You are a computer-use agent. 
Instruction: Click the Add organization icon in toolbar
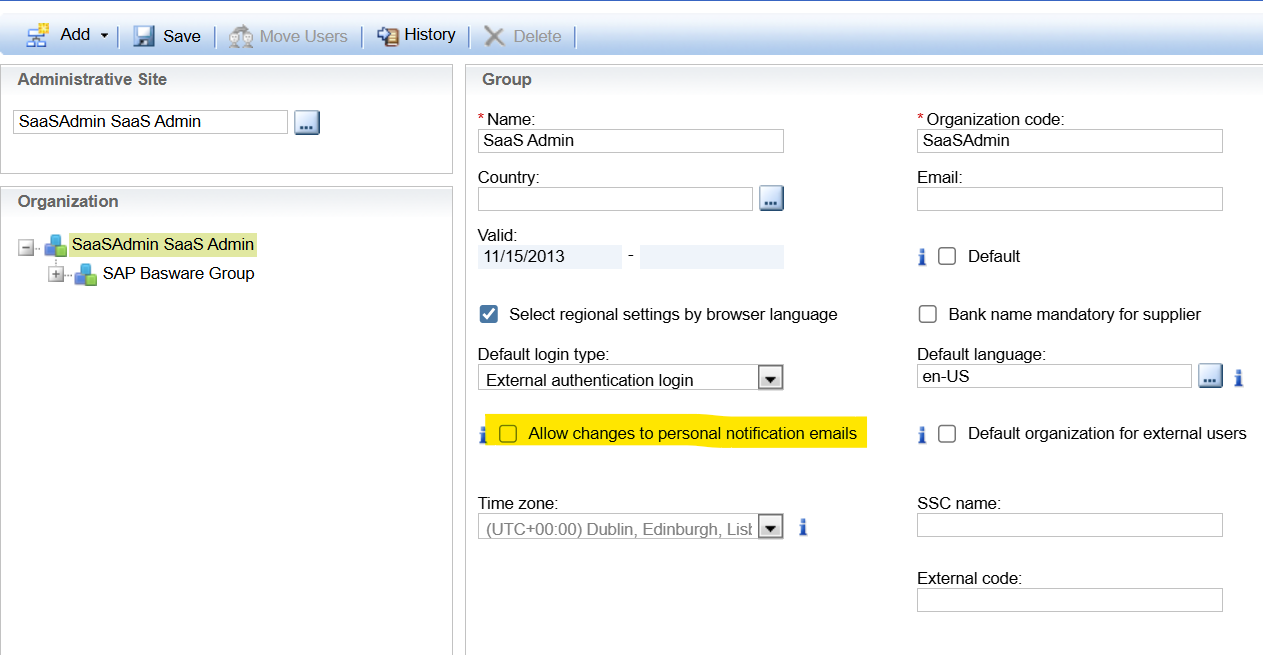coord(38,36)
